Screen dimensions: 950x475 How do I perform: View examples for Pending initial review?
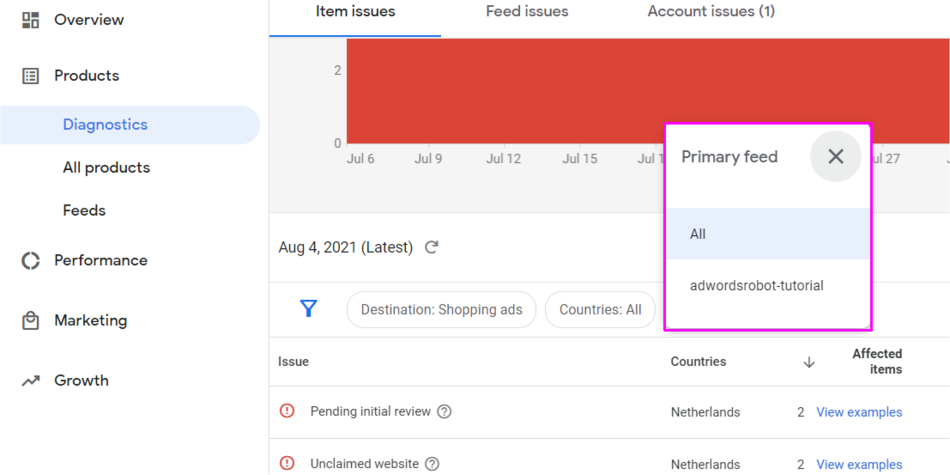[859, 412]
